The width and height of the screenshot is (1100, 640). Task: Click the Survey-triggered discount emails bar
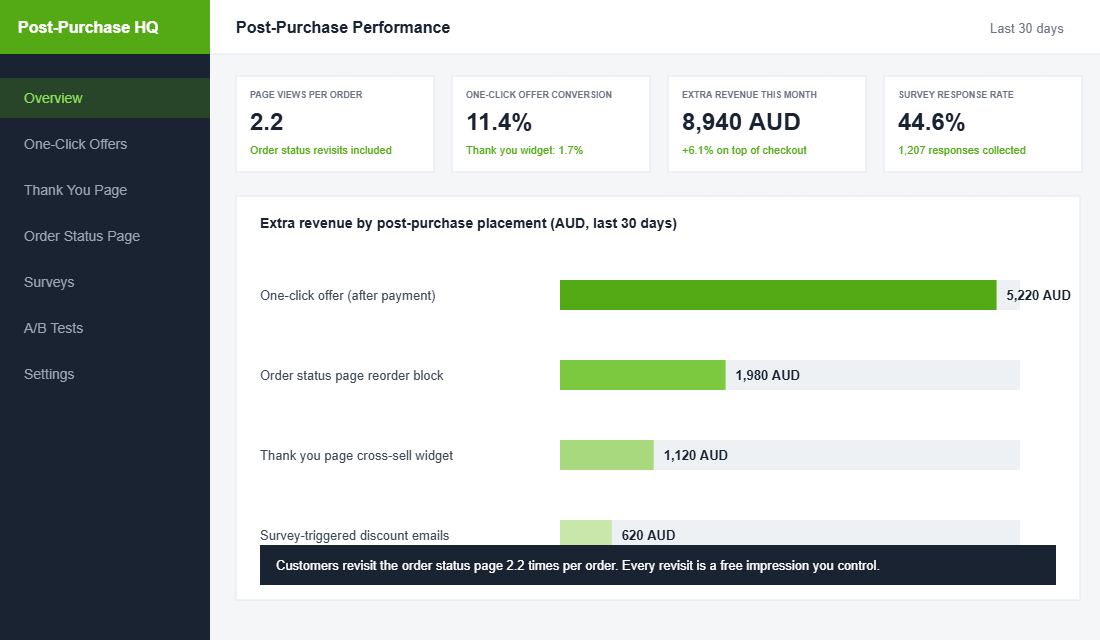coord(586,533)
